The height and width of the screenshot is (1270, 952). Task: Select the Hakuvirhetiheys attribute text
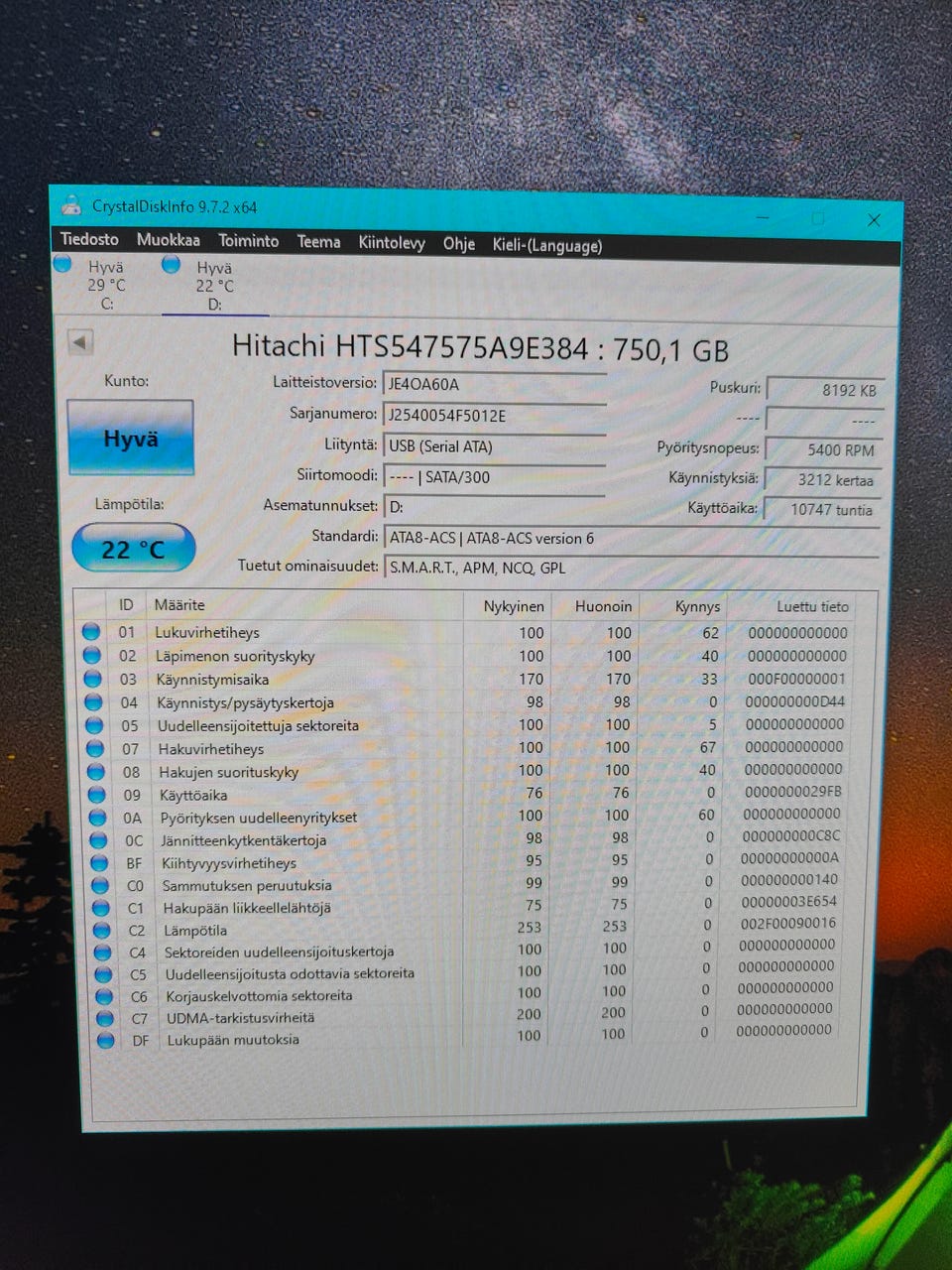pos(211,749)
